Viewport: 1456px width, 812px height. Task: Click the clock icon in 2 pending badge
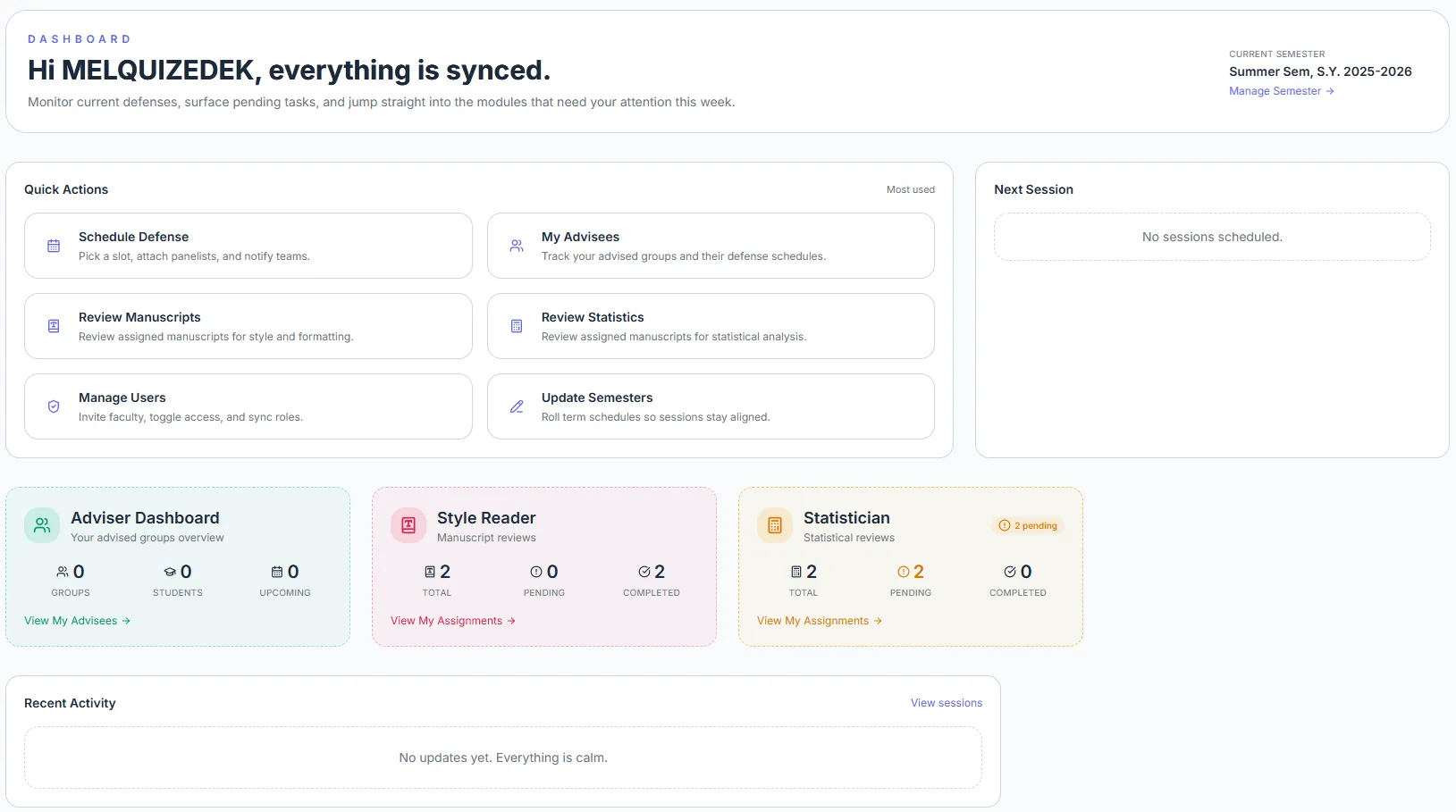pos(1004,525)
